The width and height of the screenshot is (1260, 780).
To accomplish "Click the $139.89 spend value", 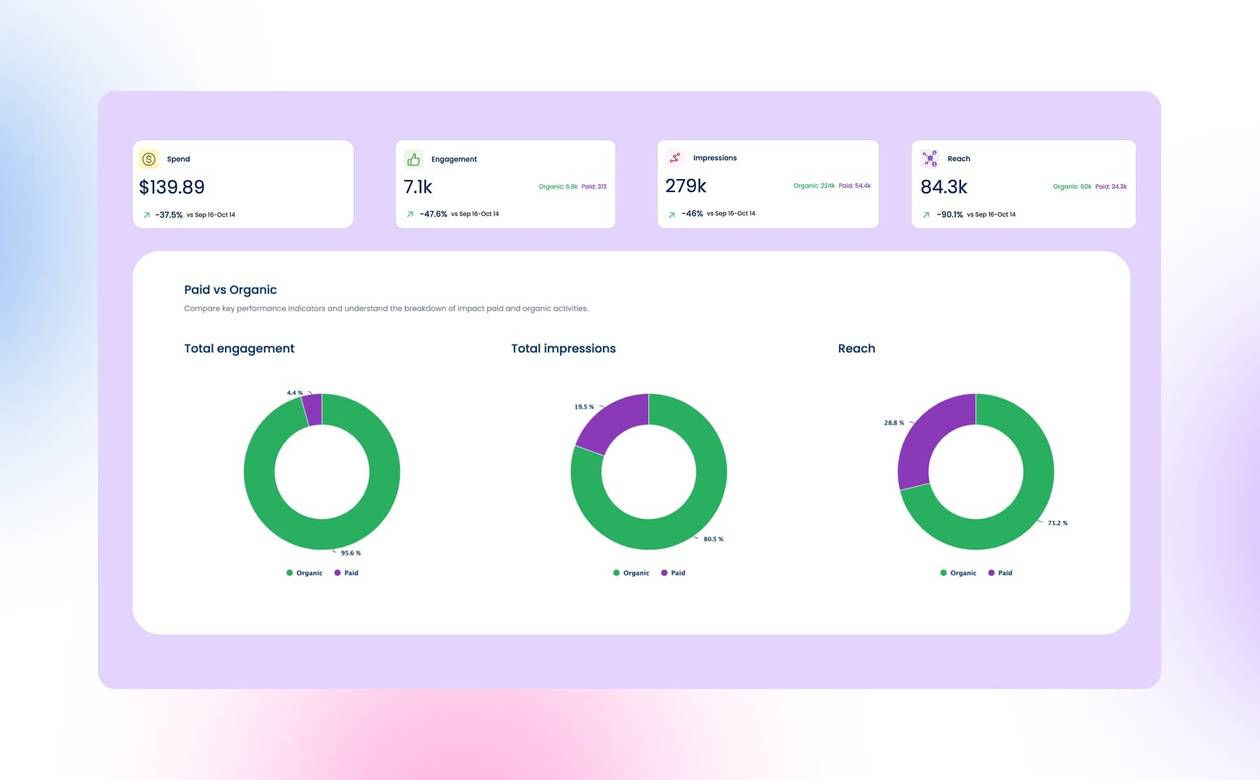I will pos(172,187).
